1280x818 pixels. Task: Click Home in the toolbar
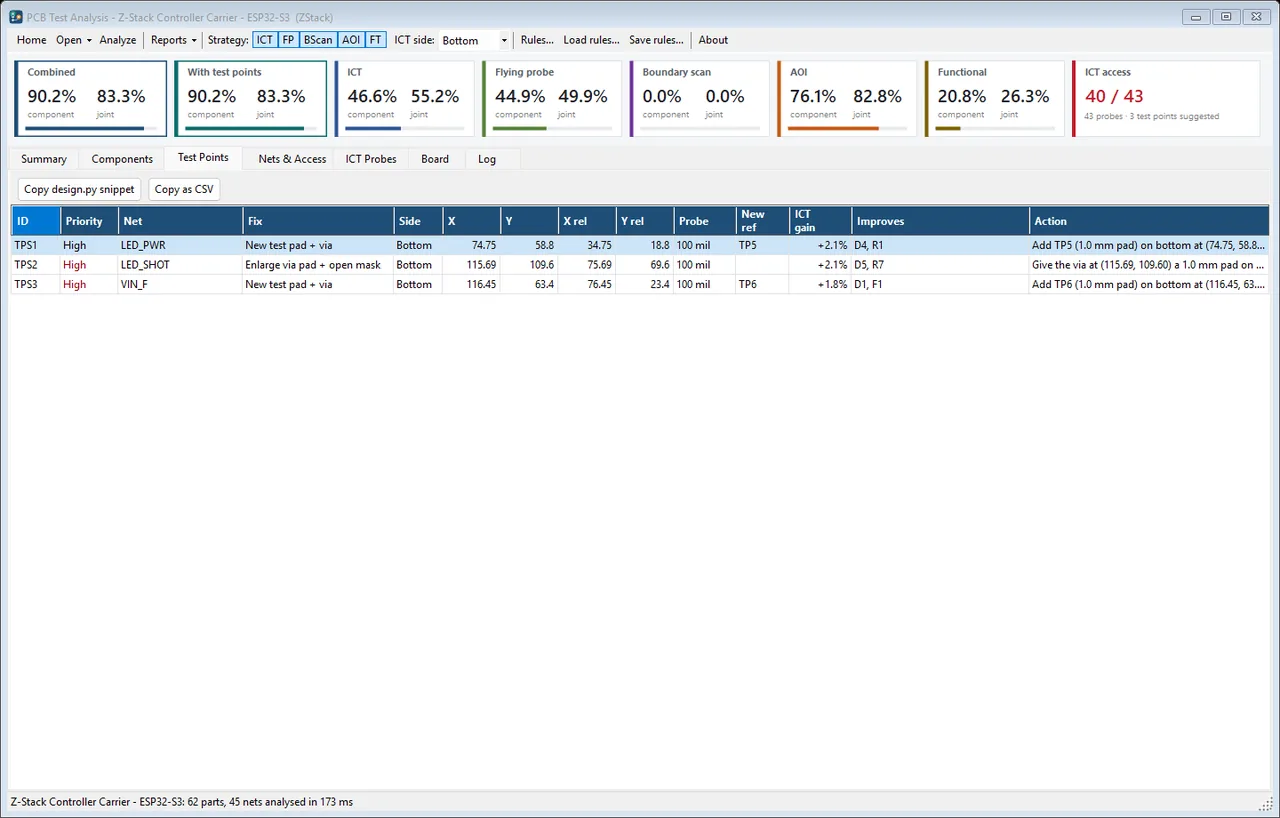[x=32, y=40]
